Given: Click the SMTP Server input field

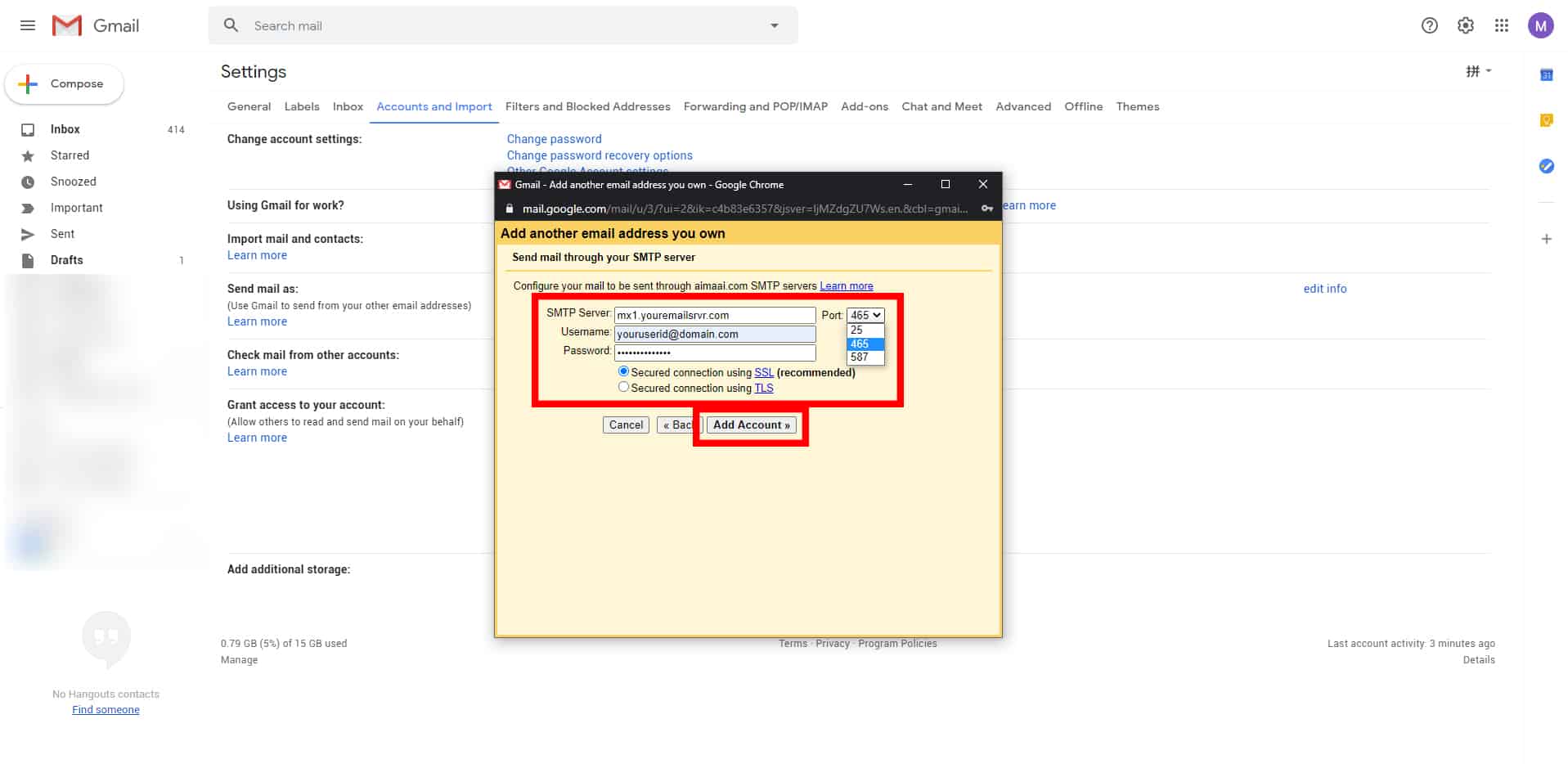Looking at the screenshot, I should click(715, 315).
